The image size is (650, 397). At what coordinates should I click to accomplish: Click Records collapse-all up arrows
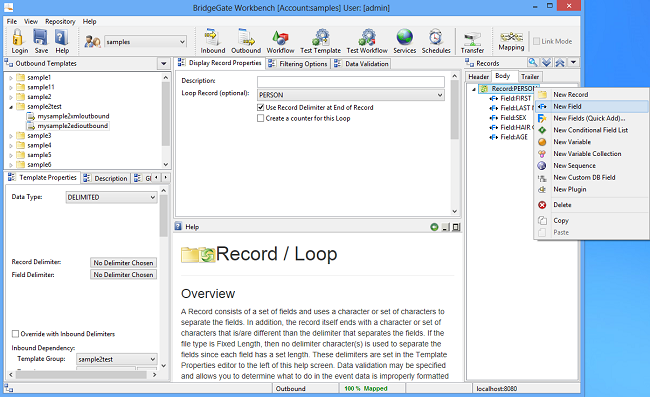560,63
